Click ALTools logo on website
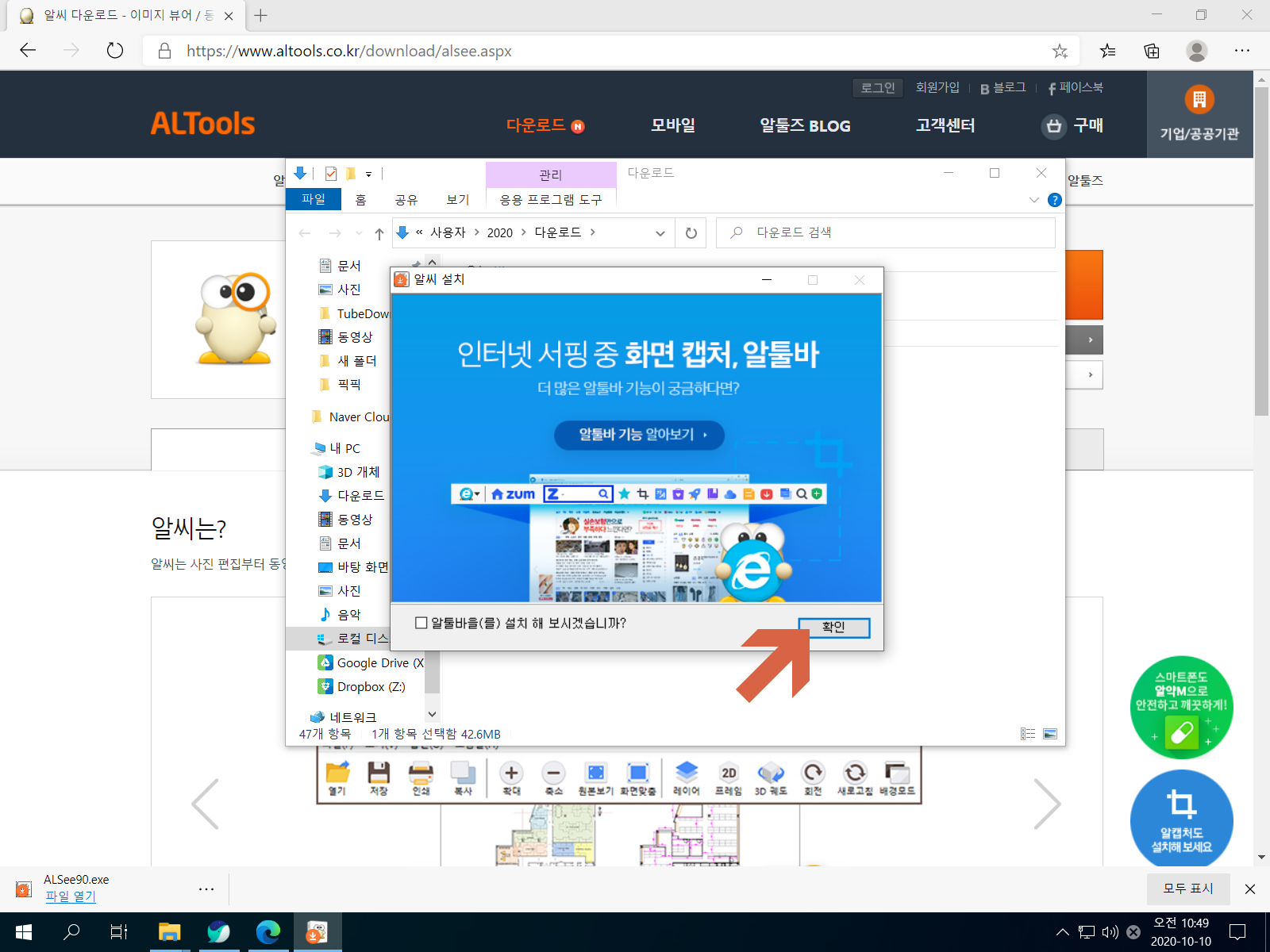1270x952 pixels. [203, 124]
